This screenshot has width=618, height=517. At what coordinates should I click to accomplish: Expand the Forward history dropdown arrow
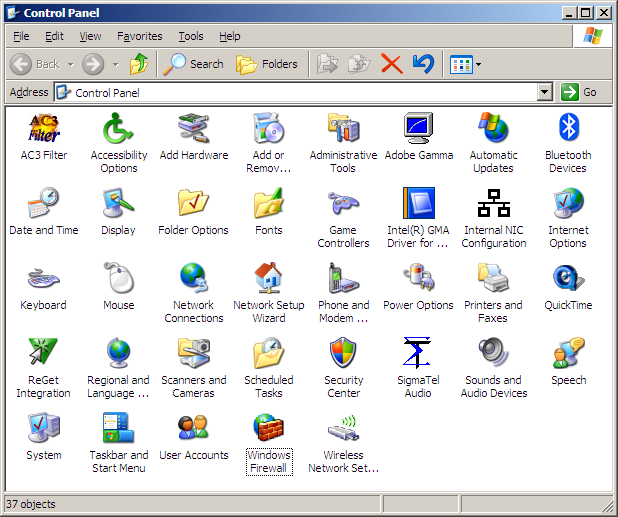coord(115,64)
